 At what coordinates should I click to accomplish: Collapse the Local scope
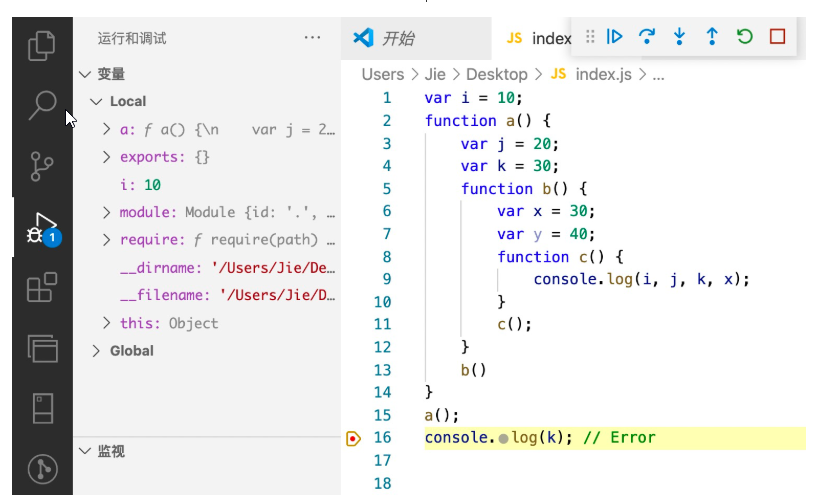tap(96, 101)
